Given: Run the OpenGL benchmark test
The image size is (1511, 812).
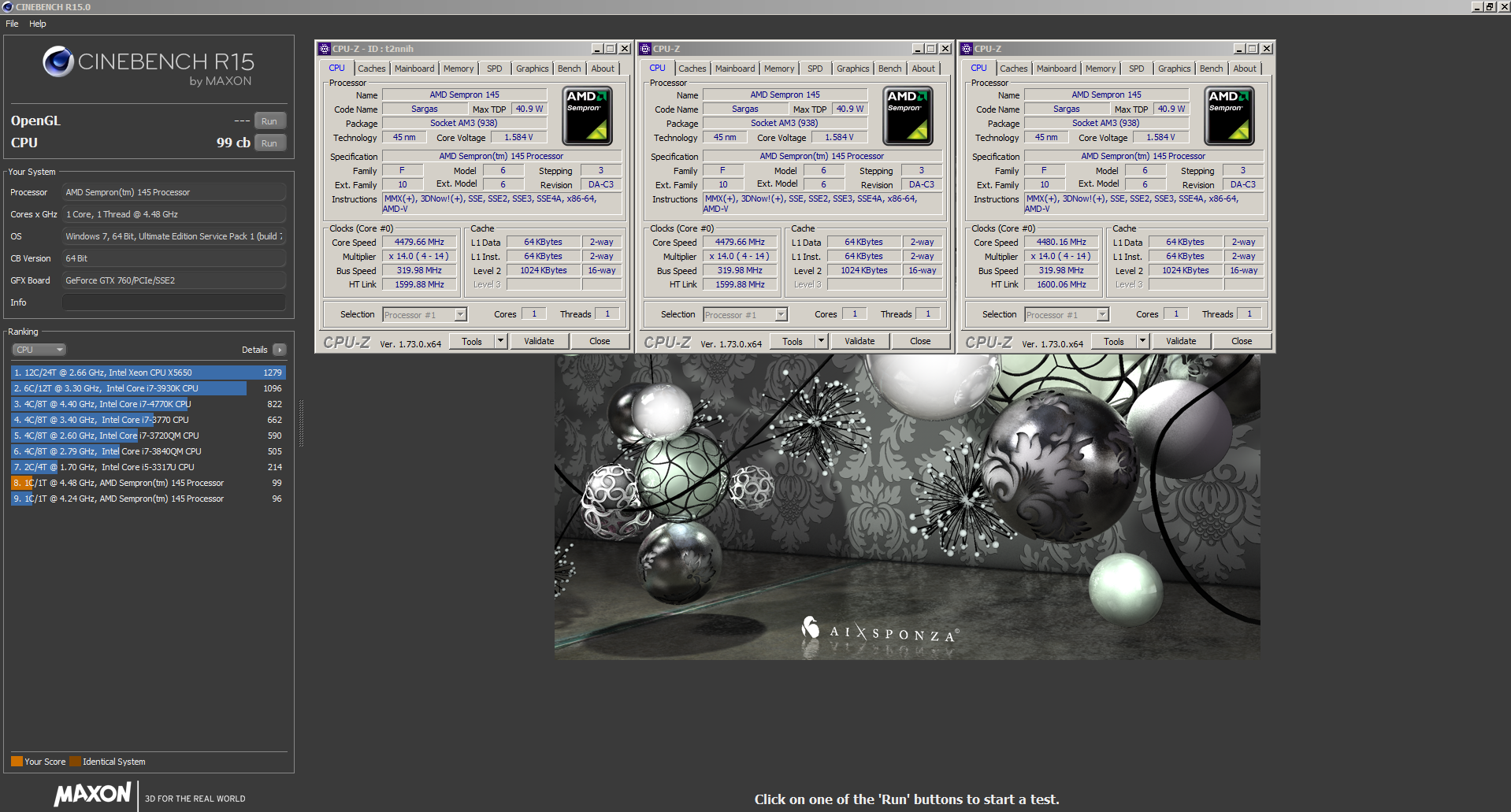Looking at the screenshot, I should 269,121.
